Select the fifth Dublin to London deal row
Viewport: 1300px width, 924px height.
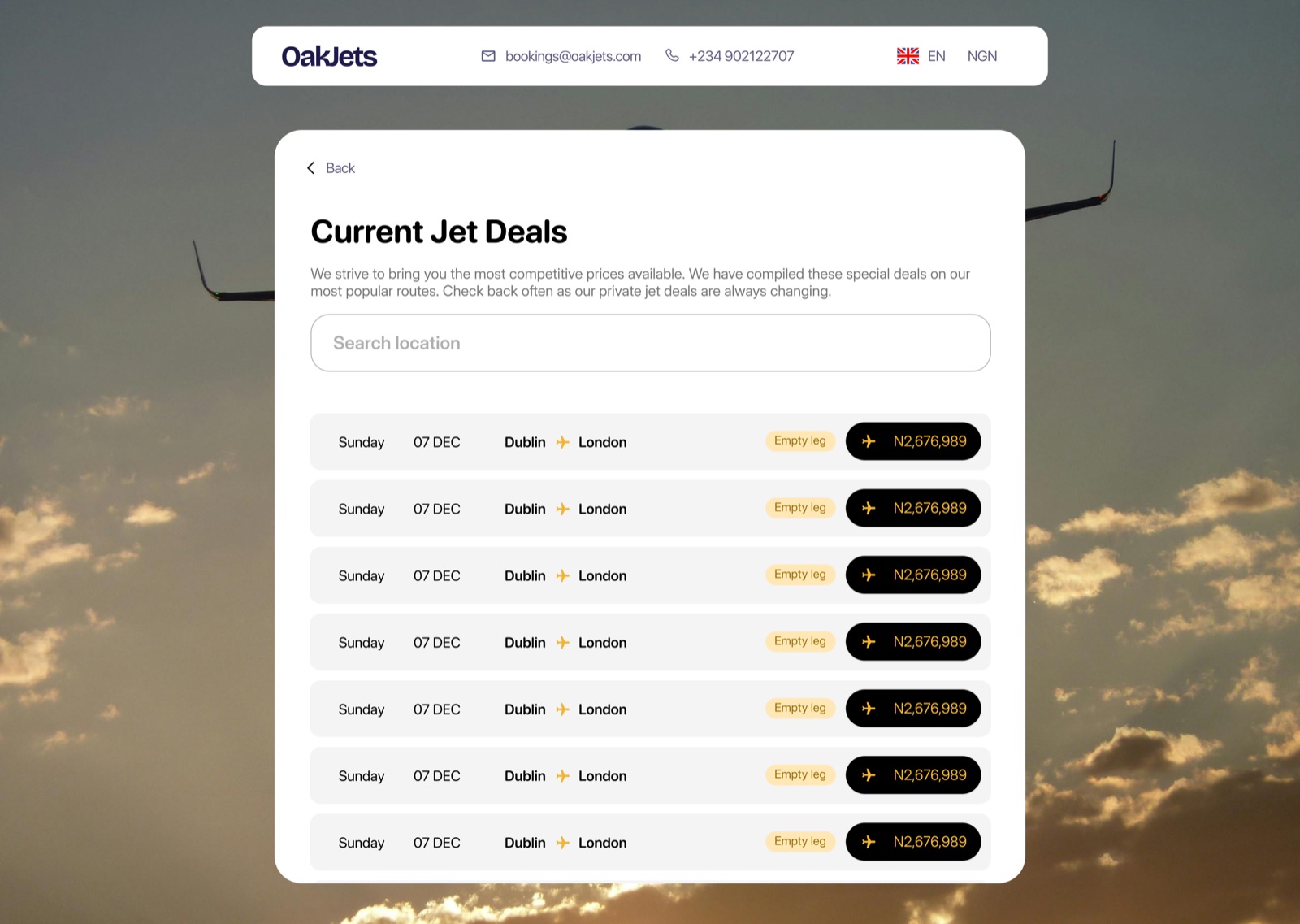pyautogui.click(x=651, y=709)
